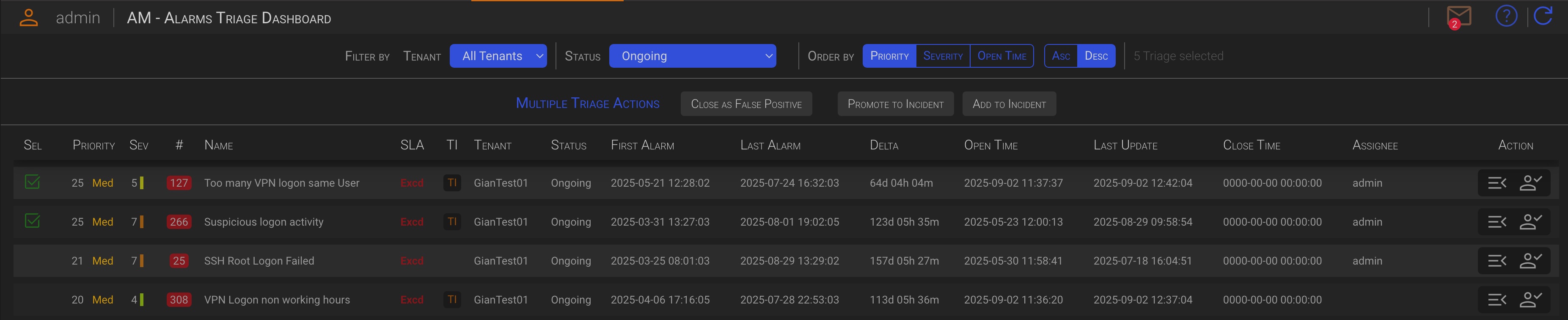Screen dimensions: 1568x320
Task: Click the red 127 alarm count badge
Action: (179, 183)
